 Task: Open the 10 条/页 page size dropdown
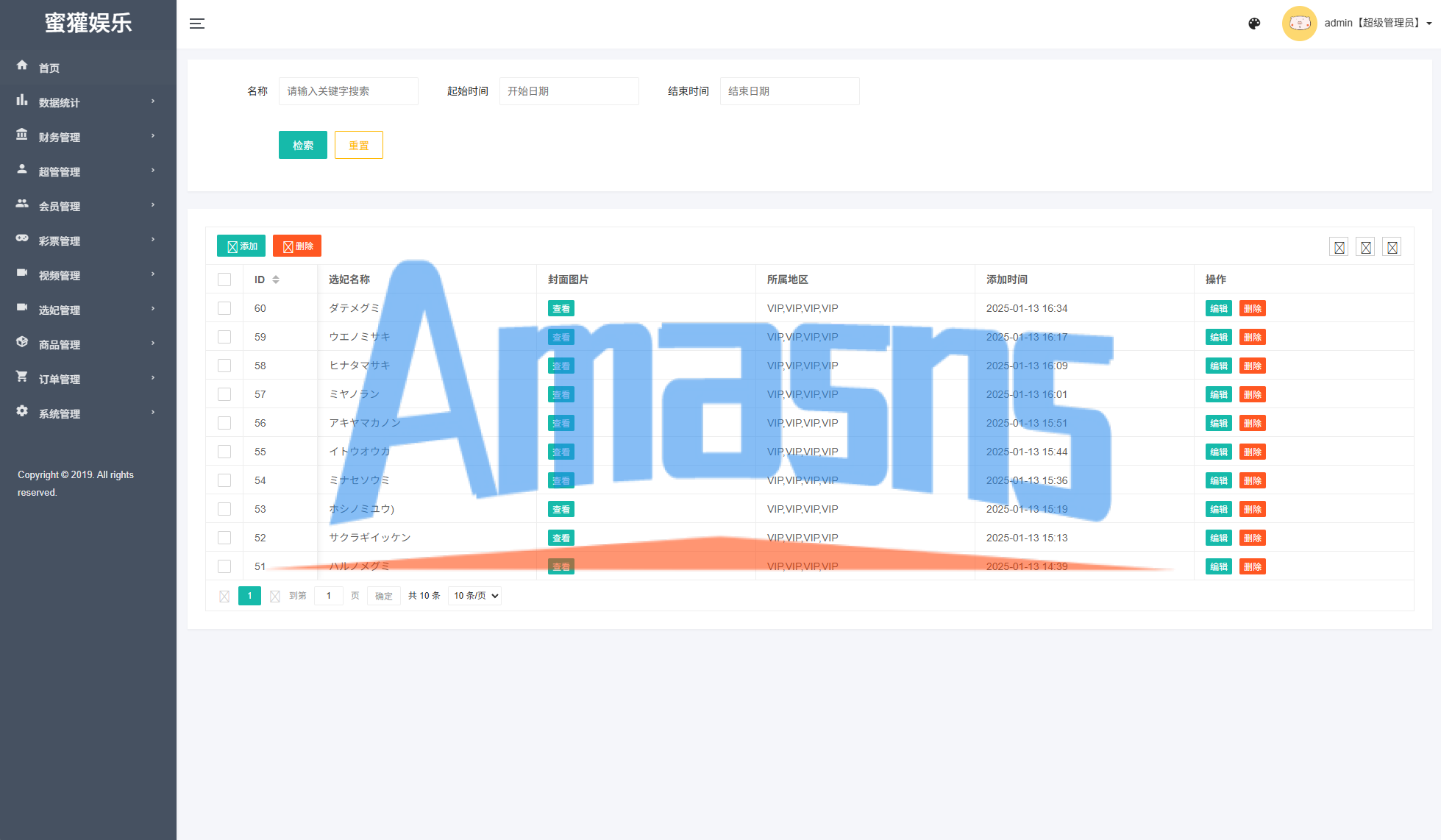pos(474,596)
